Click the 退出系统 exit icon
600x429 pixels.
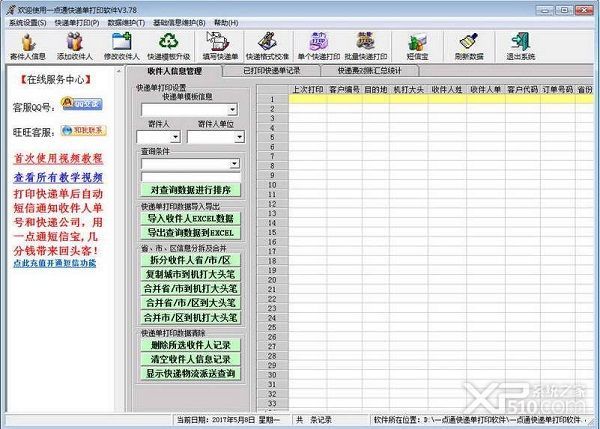point(520,46)
